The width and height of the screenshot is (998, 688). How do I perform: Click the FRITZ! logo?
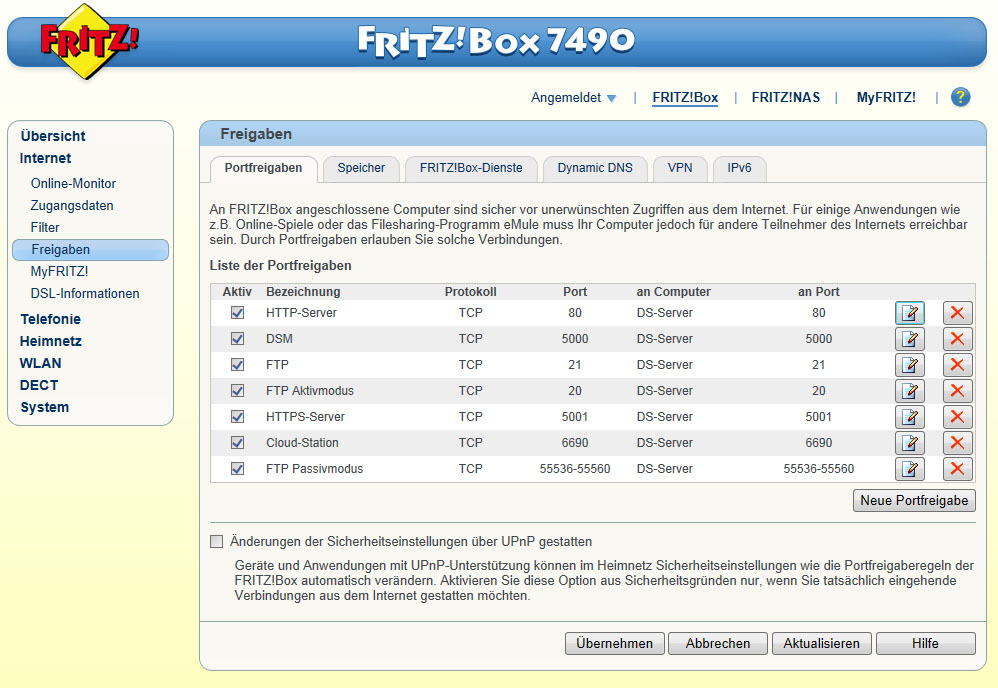(88, 41)
